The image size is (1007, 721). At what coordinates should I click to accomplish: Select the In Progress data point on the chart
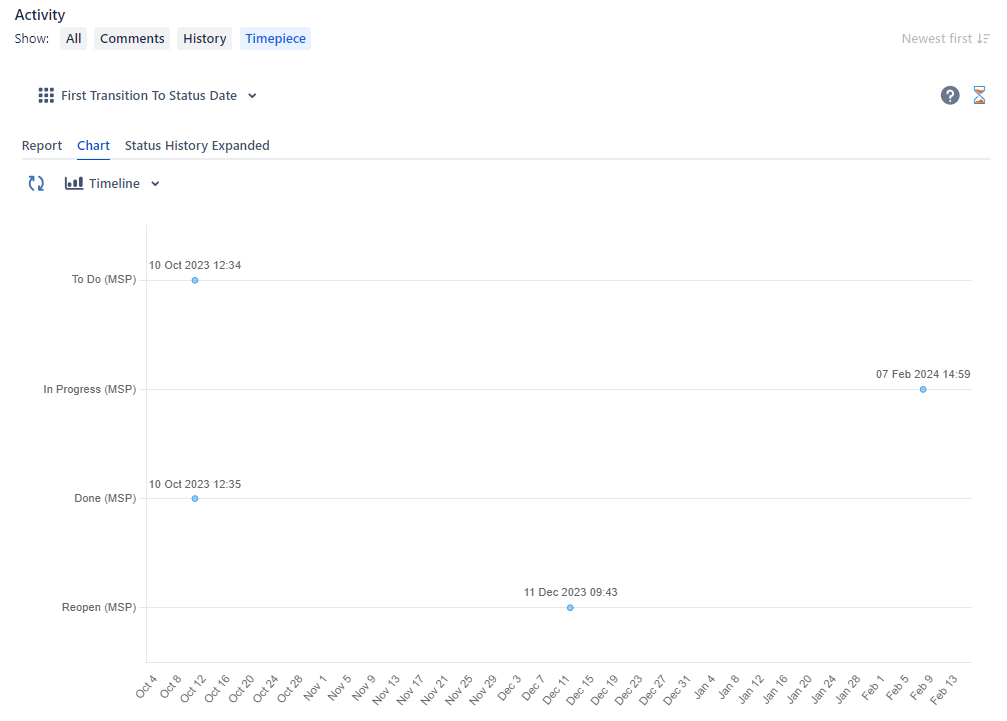click(922, 390)
